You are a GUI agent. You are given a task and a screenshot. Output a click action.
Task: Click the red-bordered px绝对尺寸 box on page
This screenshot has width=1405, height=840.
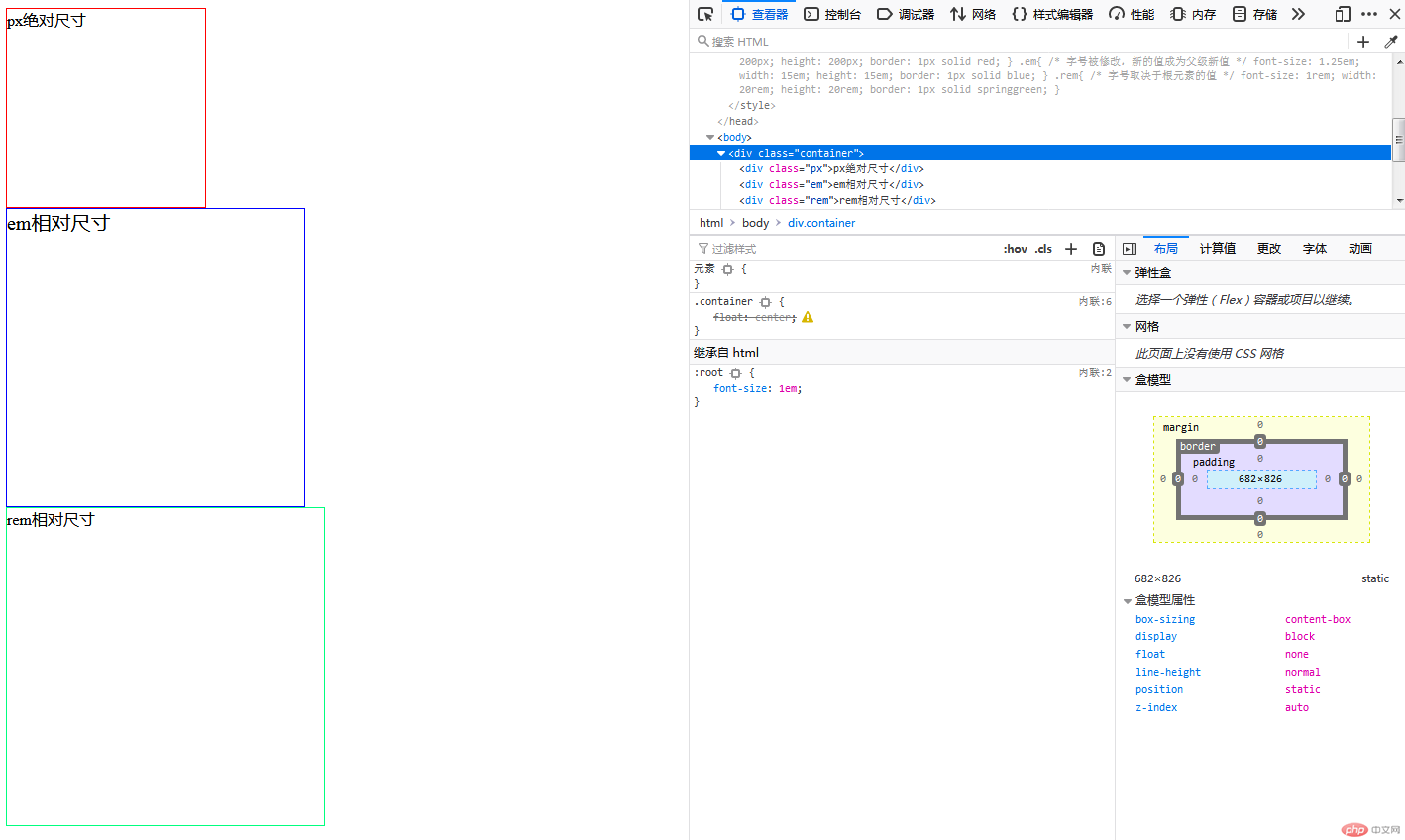(x=106, y=108)
